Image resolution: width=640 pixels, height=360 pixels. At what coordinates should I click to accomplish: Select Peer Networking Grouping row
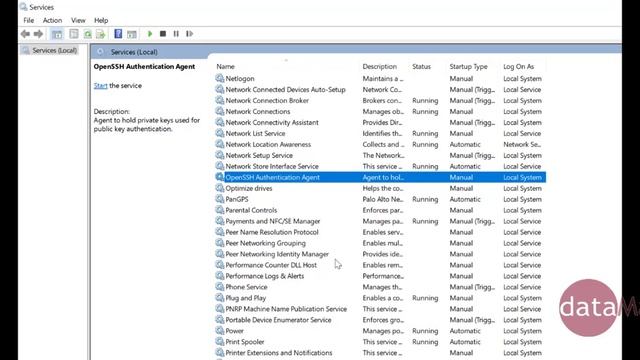[x=380, y=243]
